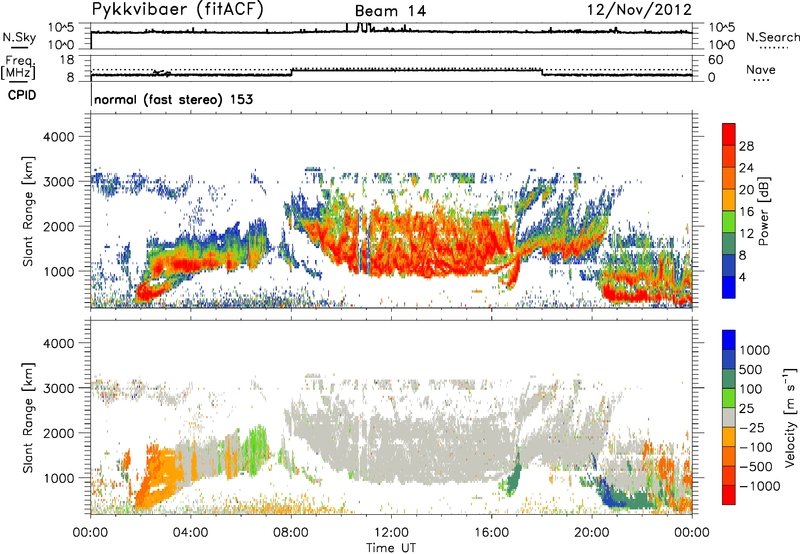This screenshot has height=554, width=800.
Task: Click the 'Slant Range [km]' label of the power panel
Action: coord(28,211)
